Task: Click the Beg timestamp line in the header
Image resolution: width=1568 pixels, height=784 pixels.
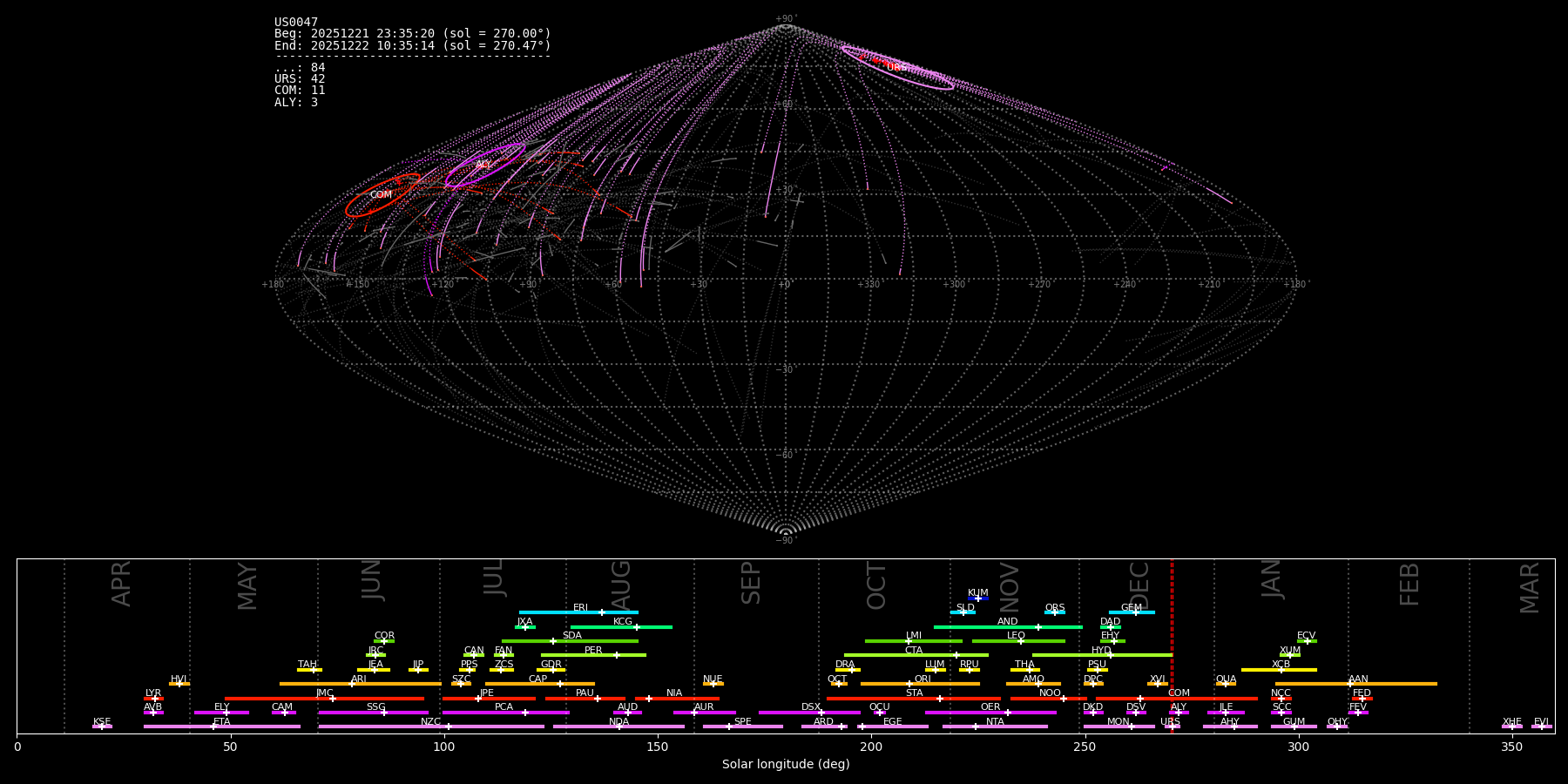Action: point(413,34)
